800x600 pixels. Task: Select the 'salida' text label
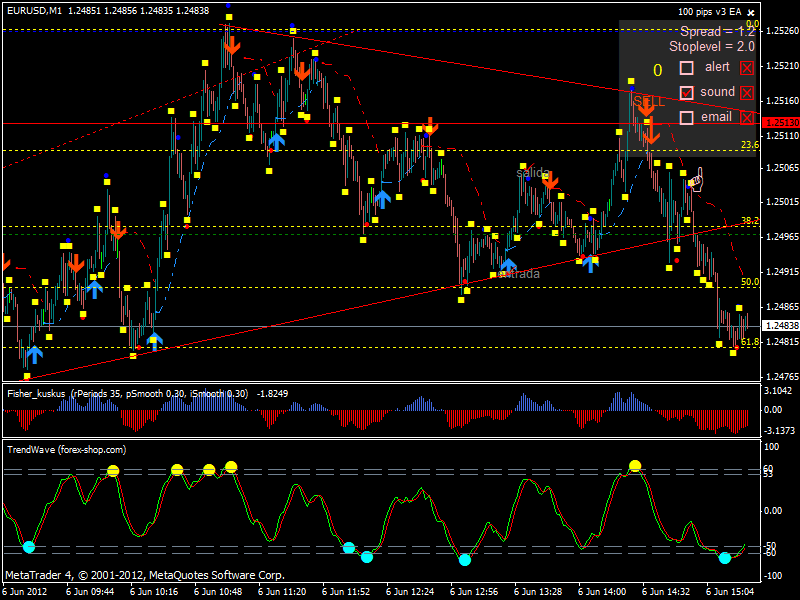tap(533, 173)
